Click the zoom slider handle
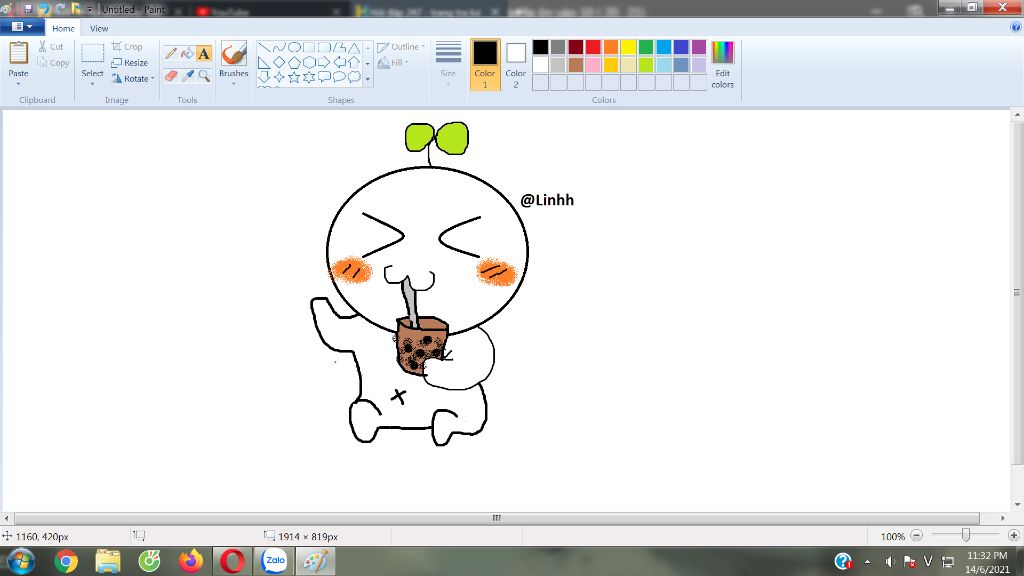 965,536
